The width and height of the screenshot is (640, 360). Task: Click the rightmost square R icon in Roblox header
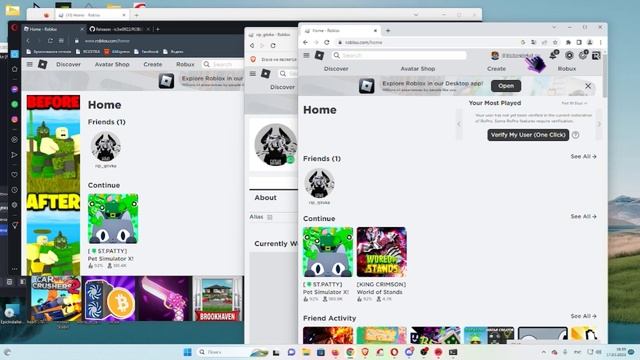point(596,55)
